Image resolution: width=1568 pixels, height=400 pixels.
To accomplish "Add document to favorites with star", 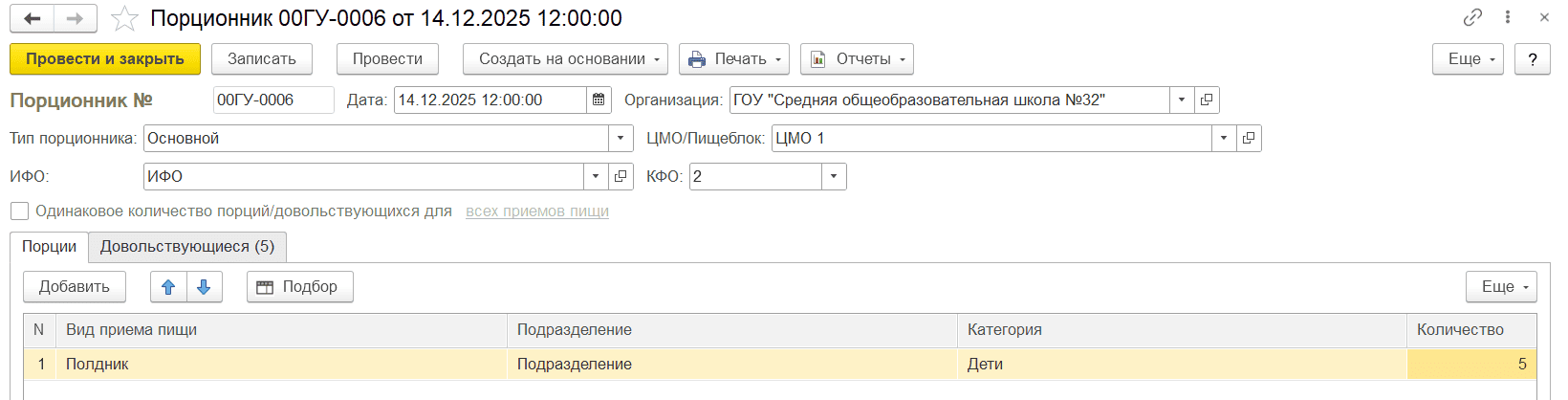I will pos(124,18).
